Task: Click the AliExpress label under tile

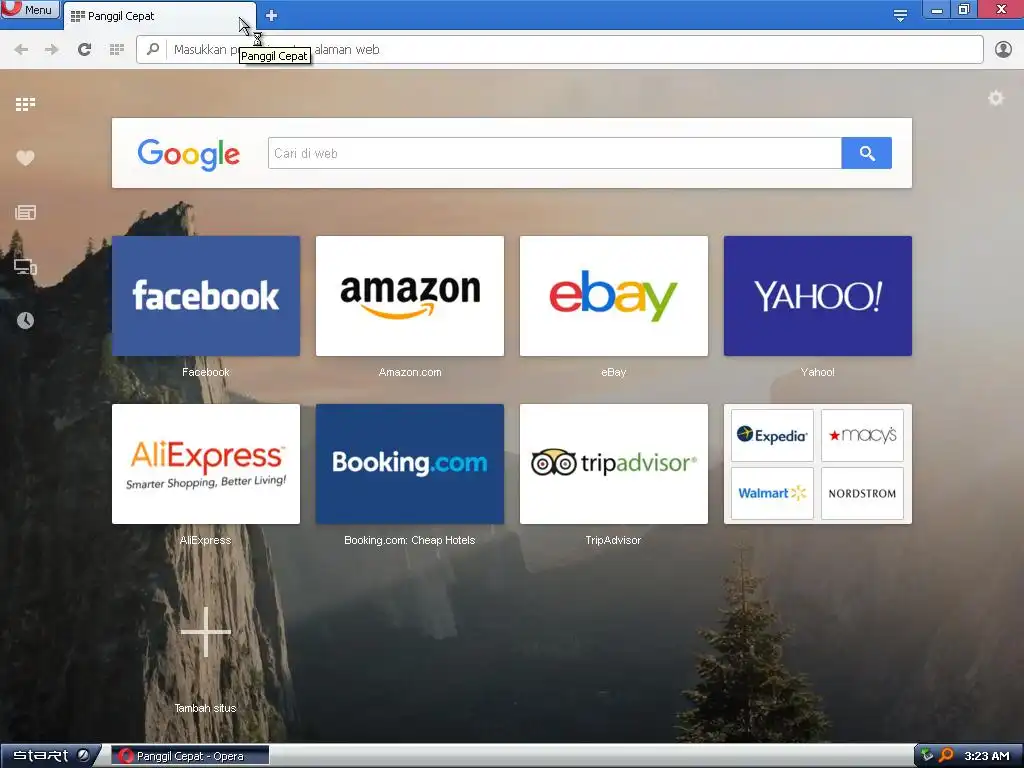Action: (x=206, y=540)
